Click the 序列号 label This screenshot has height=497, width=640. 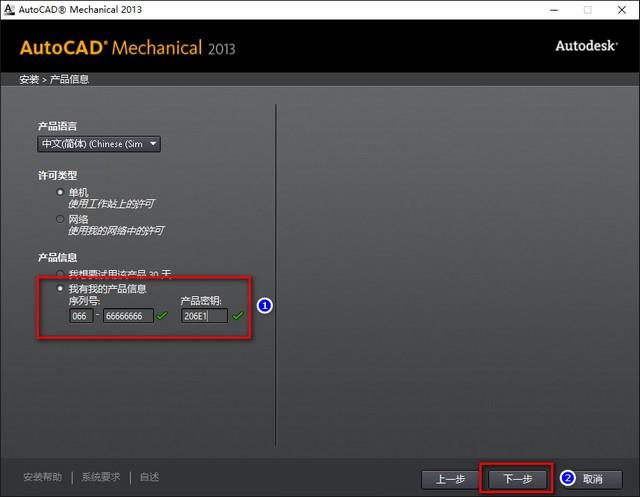pos(84,301)
